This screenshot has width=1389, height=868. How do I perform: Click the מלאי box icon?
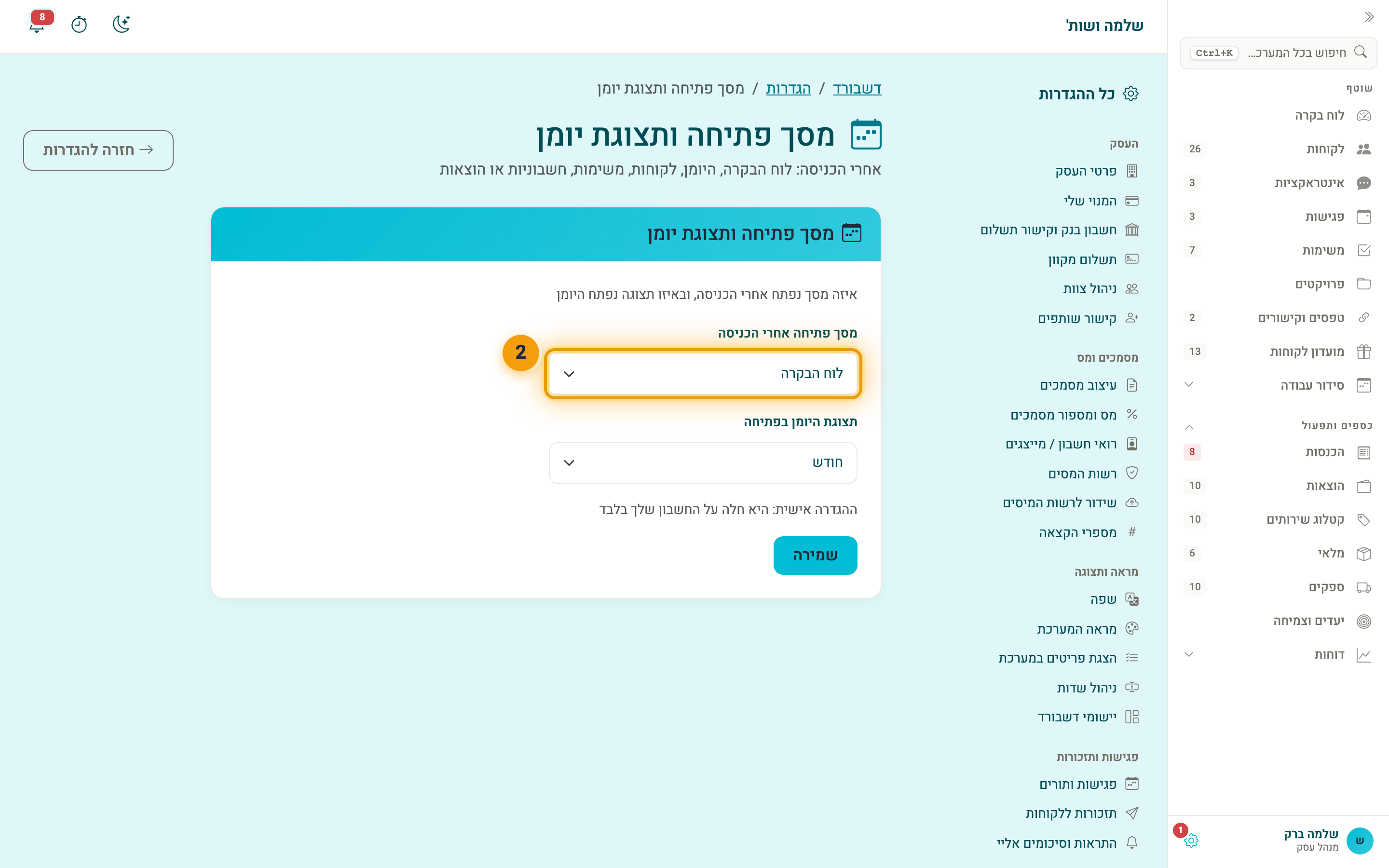click(1364, 554)
